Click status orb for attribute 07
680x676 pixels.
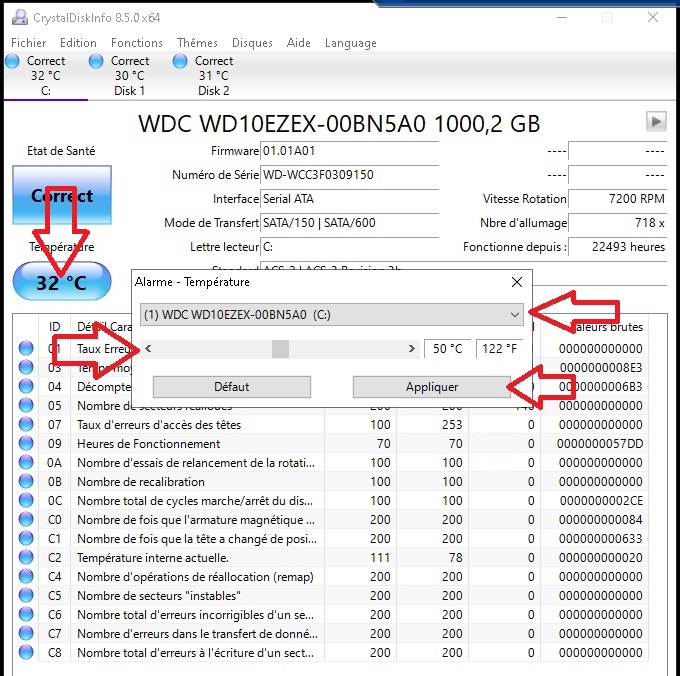click(x=26, y=425)
